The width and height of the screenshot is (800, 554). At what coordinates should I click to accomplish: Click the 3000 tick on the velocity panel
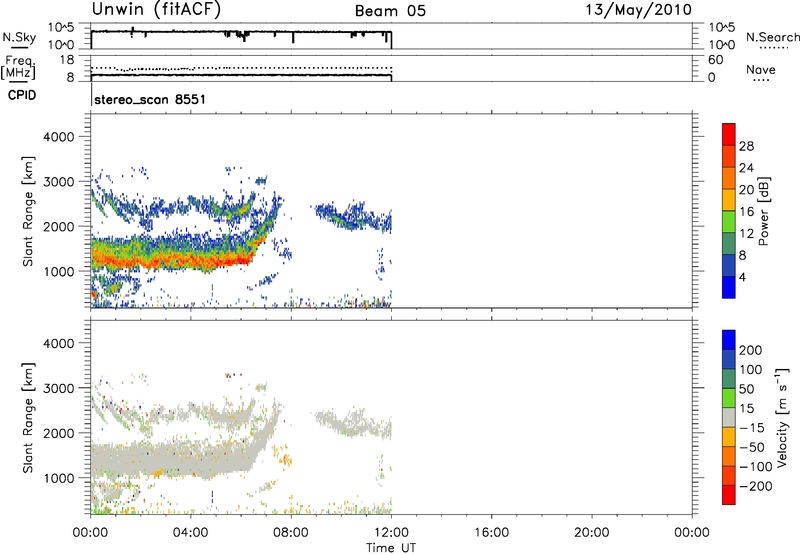tap(59, 388)
